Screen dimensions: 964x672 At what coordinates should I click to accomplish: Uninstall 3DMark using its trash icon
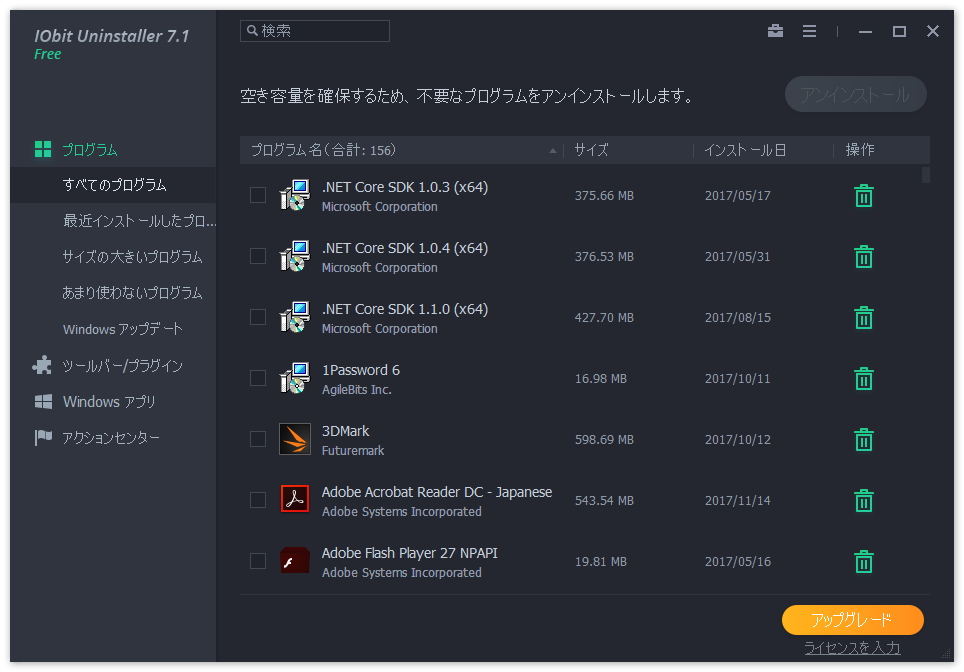coord(863,439)
